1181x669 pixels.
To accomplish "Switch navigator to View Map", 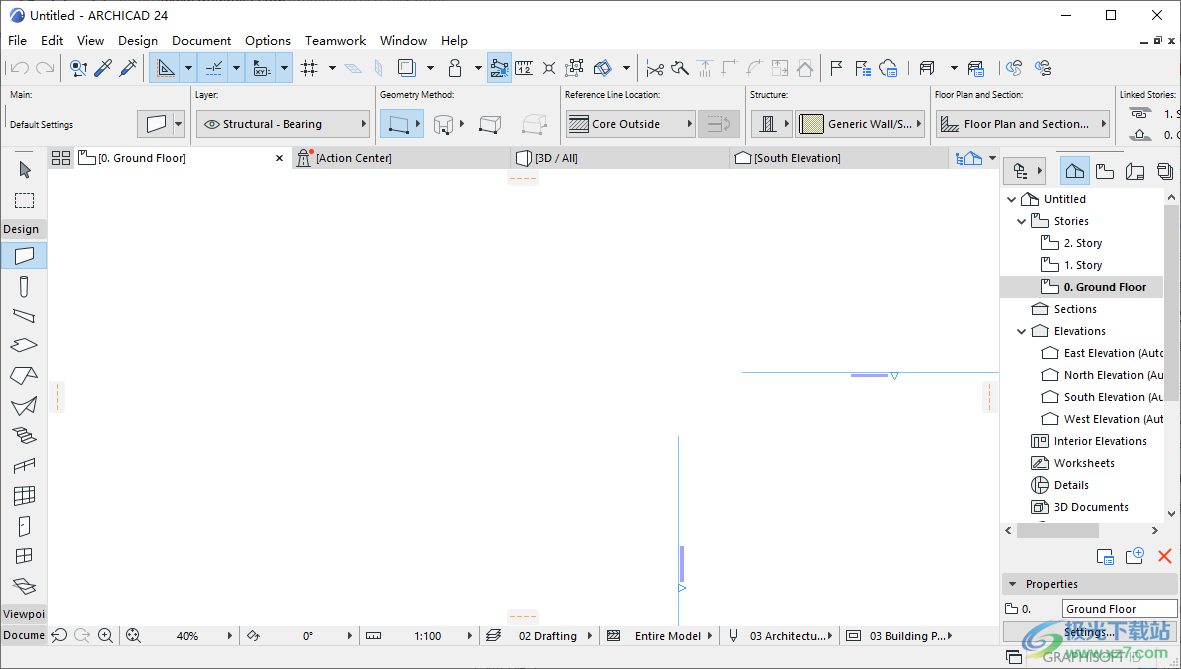I will 1105,172.
